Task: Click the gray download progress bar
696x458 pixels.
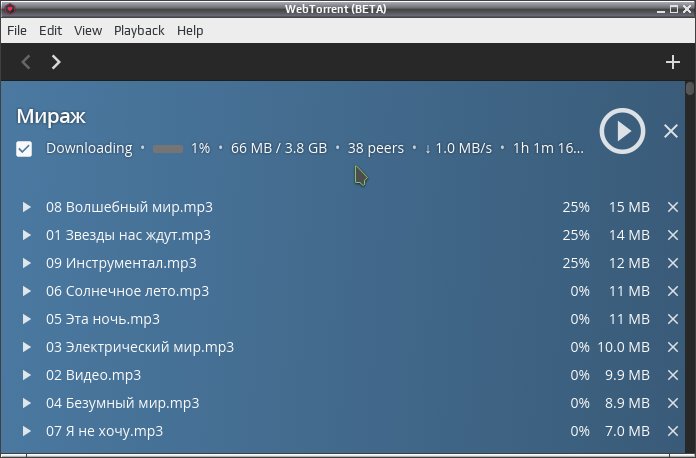Action: click(x=168, y=149)
